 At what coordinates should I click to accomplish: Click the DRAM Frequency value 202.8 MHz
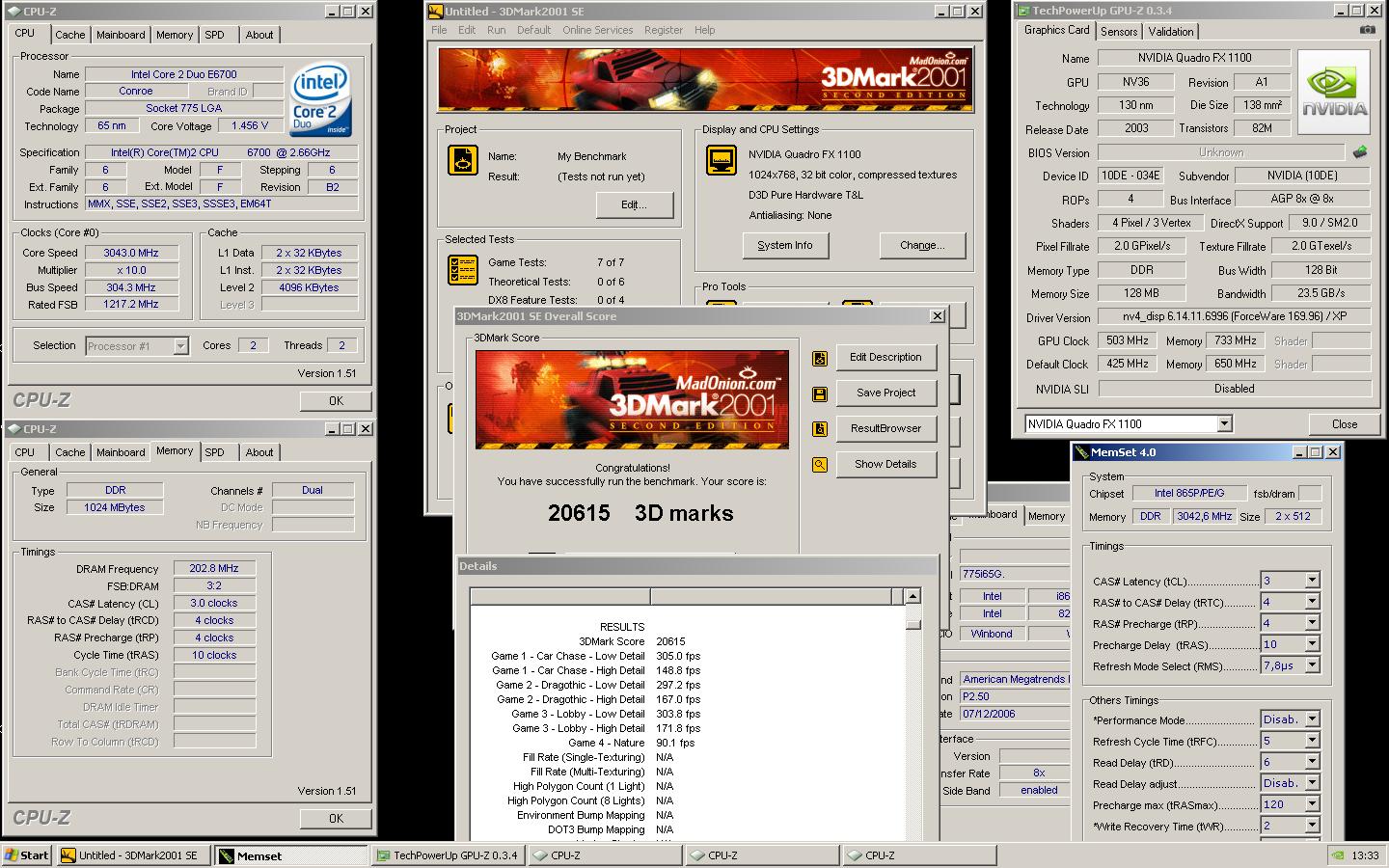point(214,569)
